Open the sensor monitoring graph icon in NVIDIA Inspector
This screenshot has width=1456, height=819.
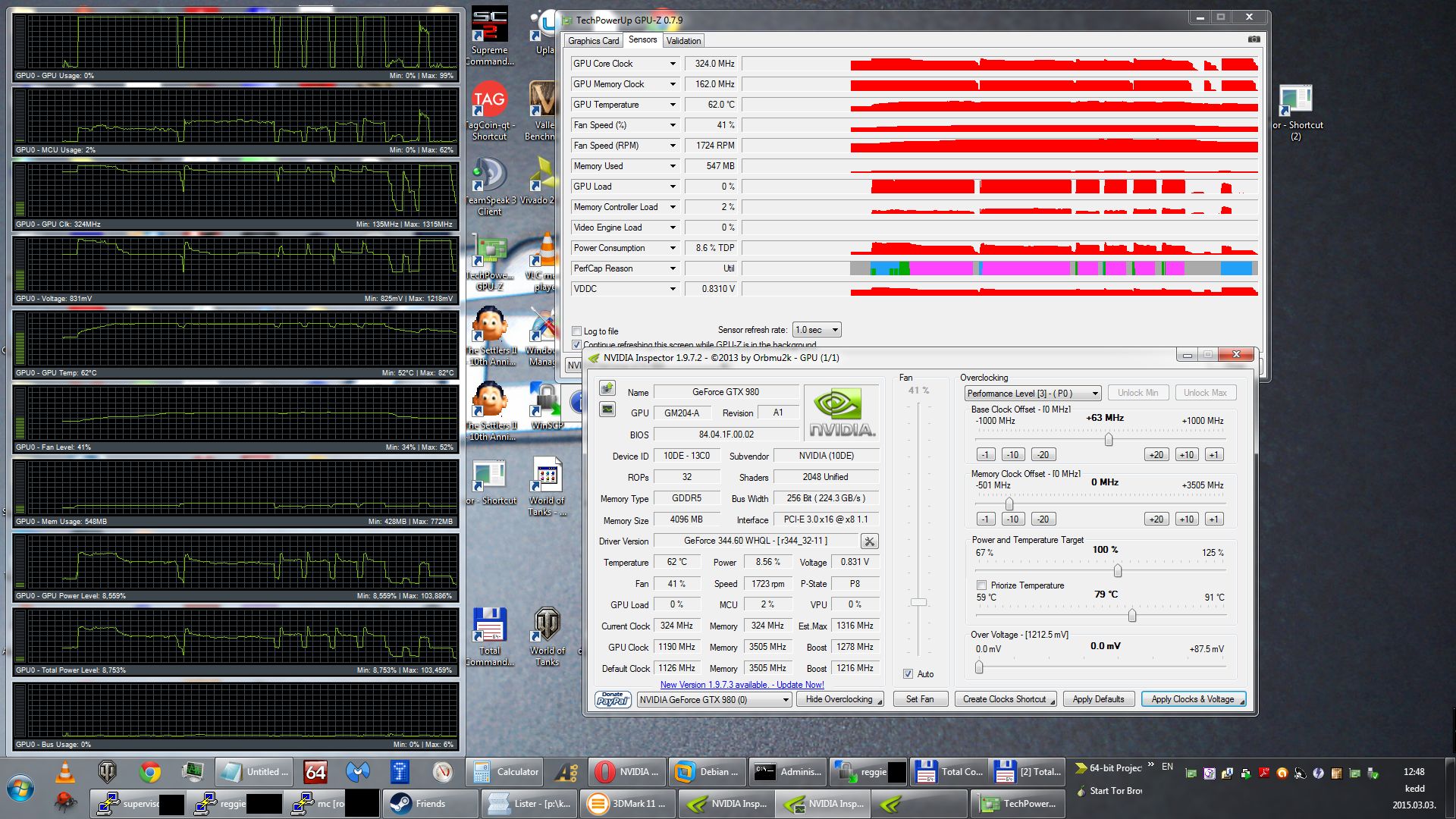(x=607, y=409)
